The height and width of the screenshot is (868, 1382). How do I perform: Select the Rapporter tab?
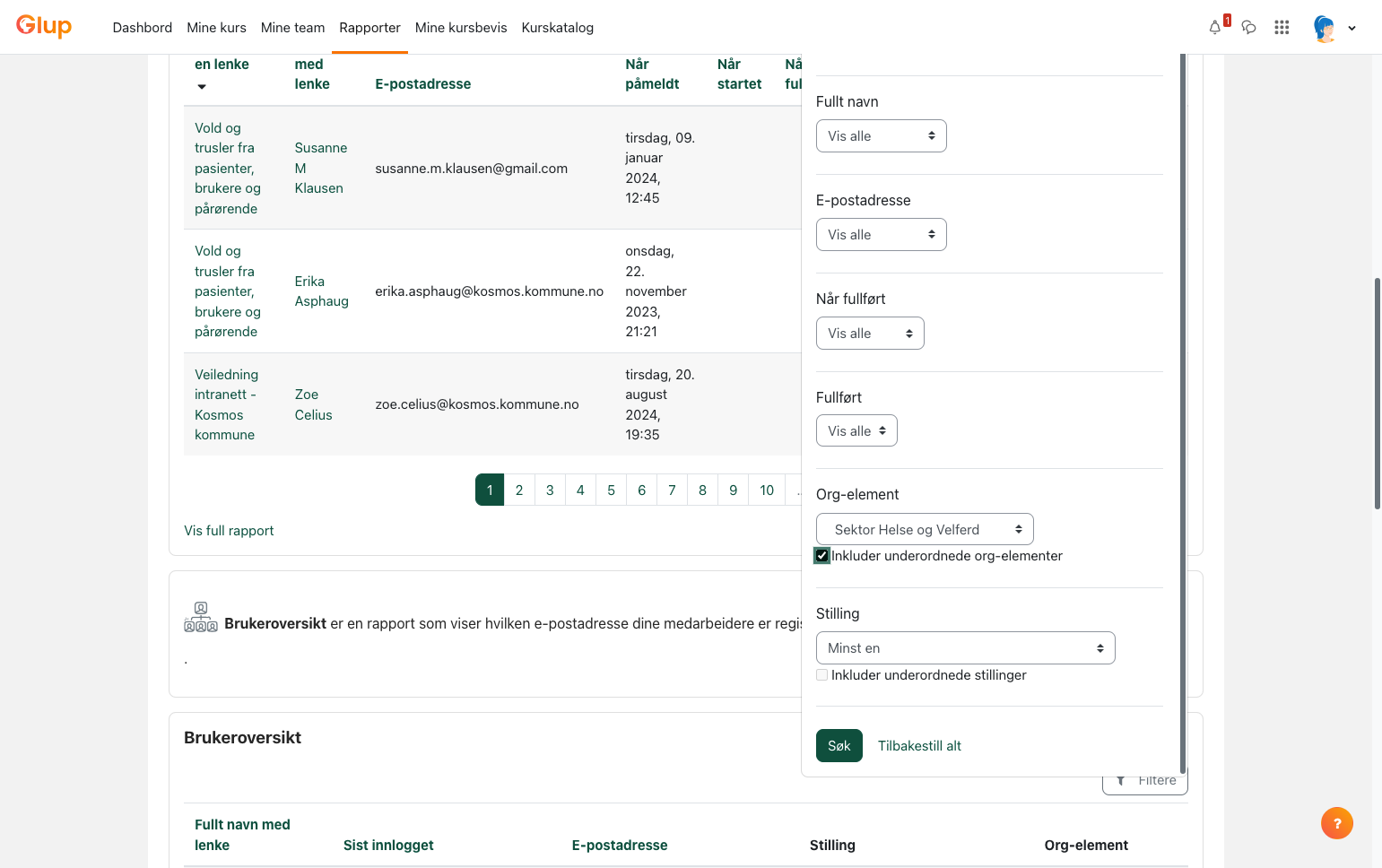[x=369, y=28]
